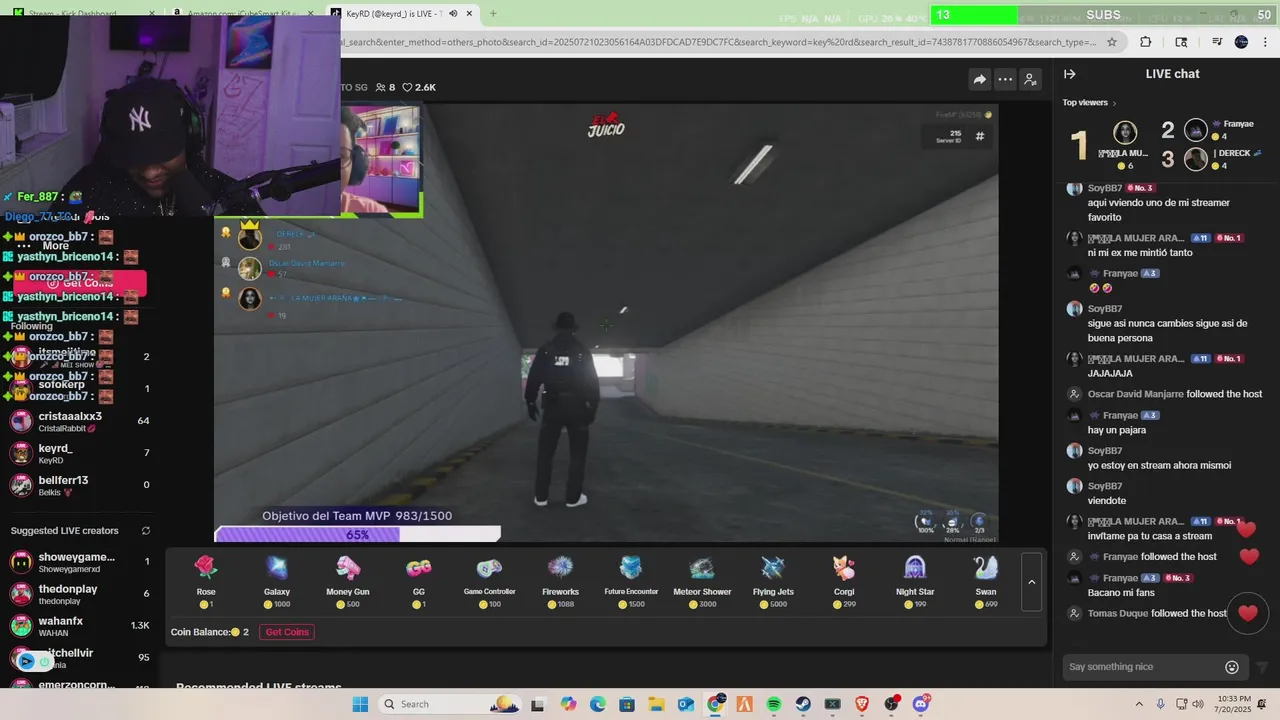Open bellferr13 in the following list
Screen dimensions: 1280x720
[x=80, y=485]
